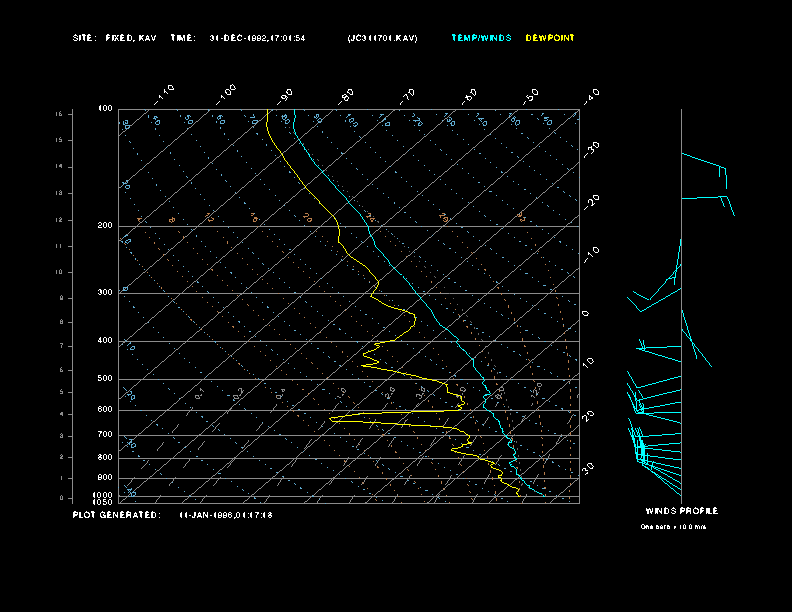Click the SITE: FIXED, KAV header text
Viewport: 792px width, 612px height.
click(x=114, y=38)
